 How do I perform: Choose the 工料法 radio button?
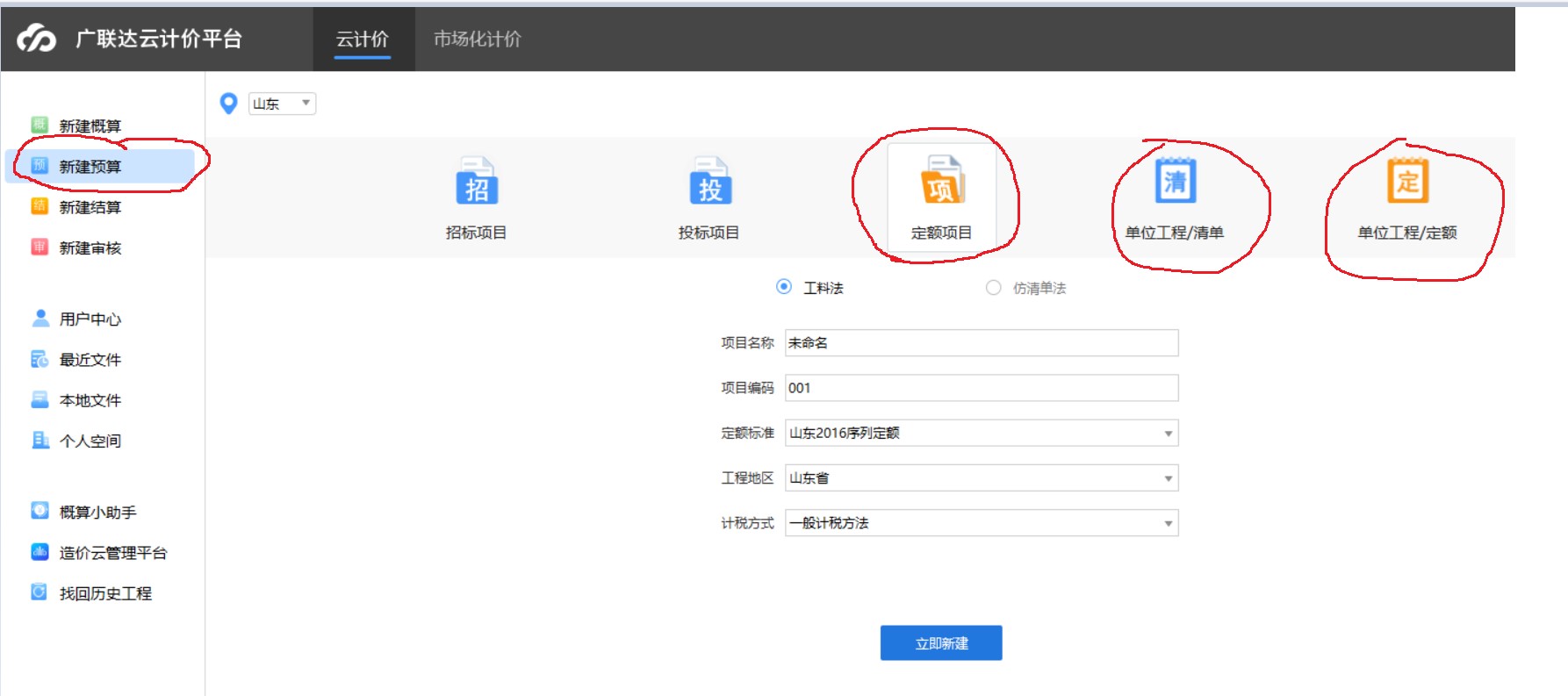[784, 287]
